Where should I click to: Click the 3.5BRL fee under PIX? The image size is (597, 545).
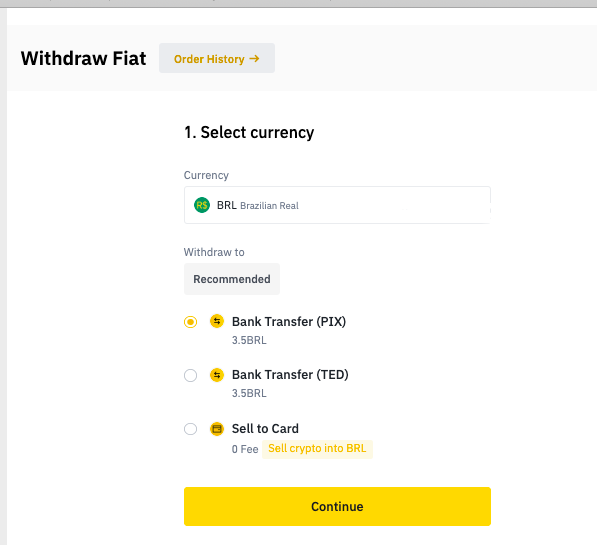[249, 340]
